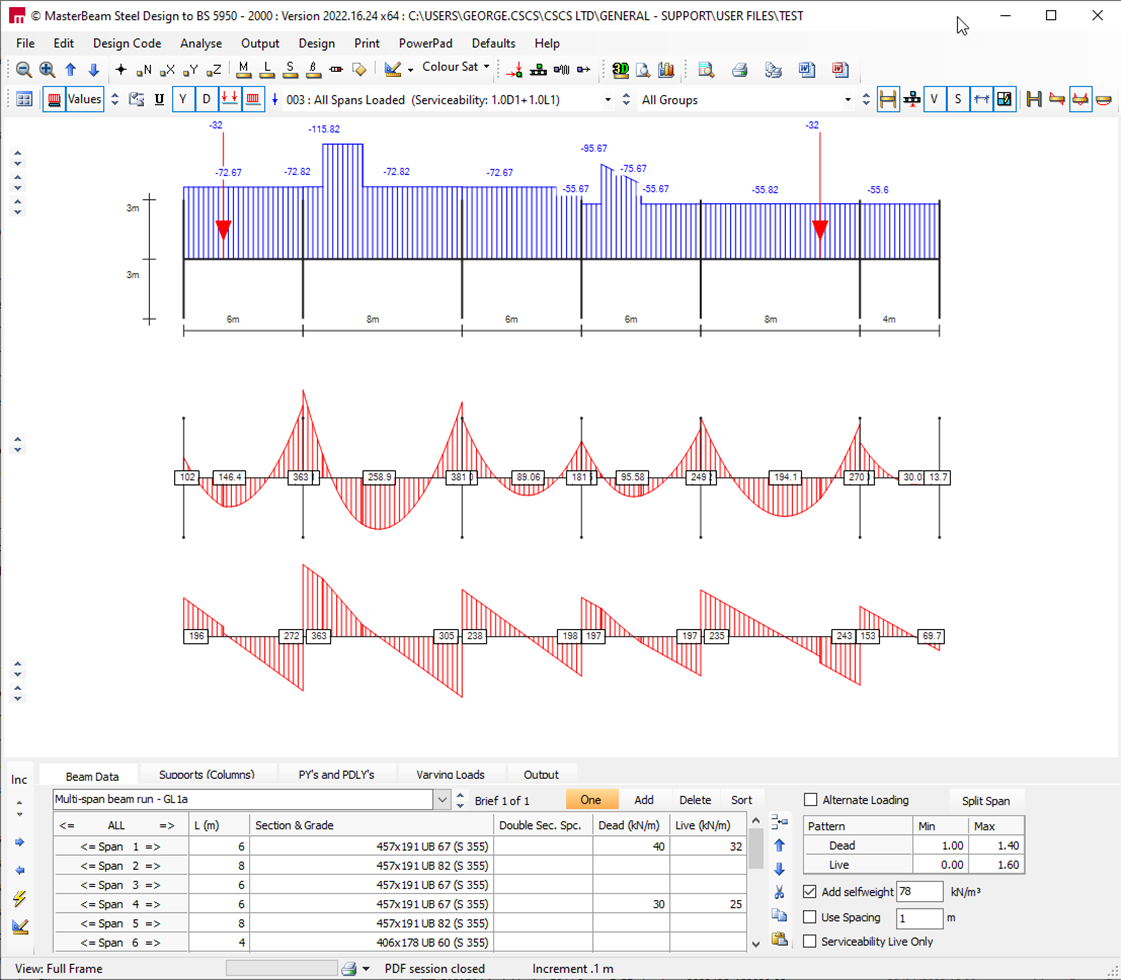Image resolution: width=1121 pixels, height=980 pixels.
Task: Click the zoom in magnifier icon
Action: 47,69
